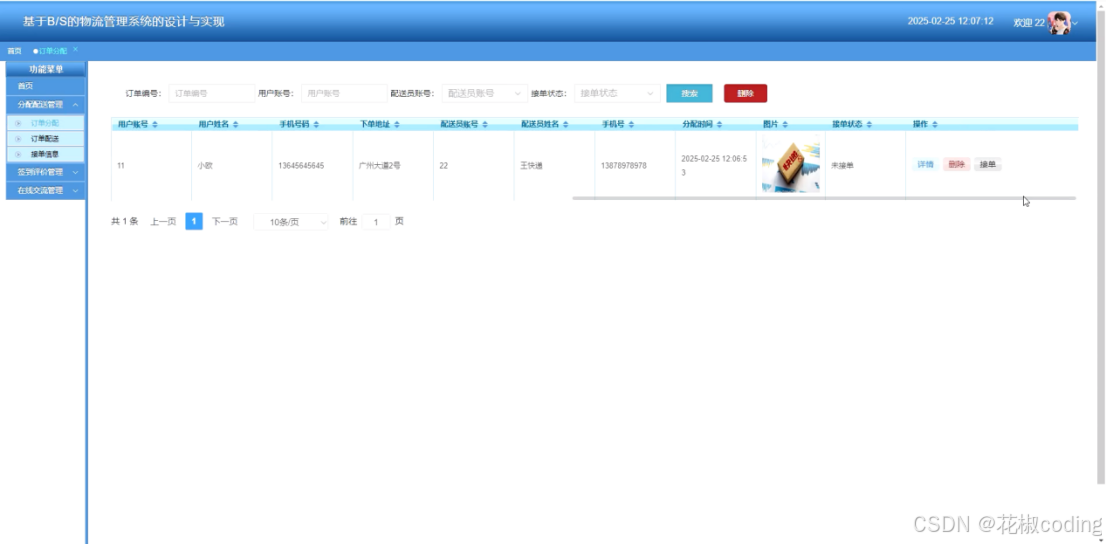Open the user dropdown arrow next to avatar
This screenshot has height=544, width=1106.
click(x=1075, y=23)
